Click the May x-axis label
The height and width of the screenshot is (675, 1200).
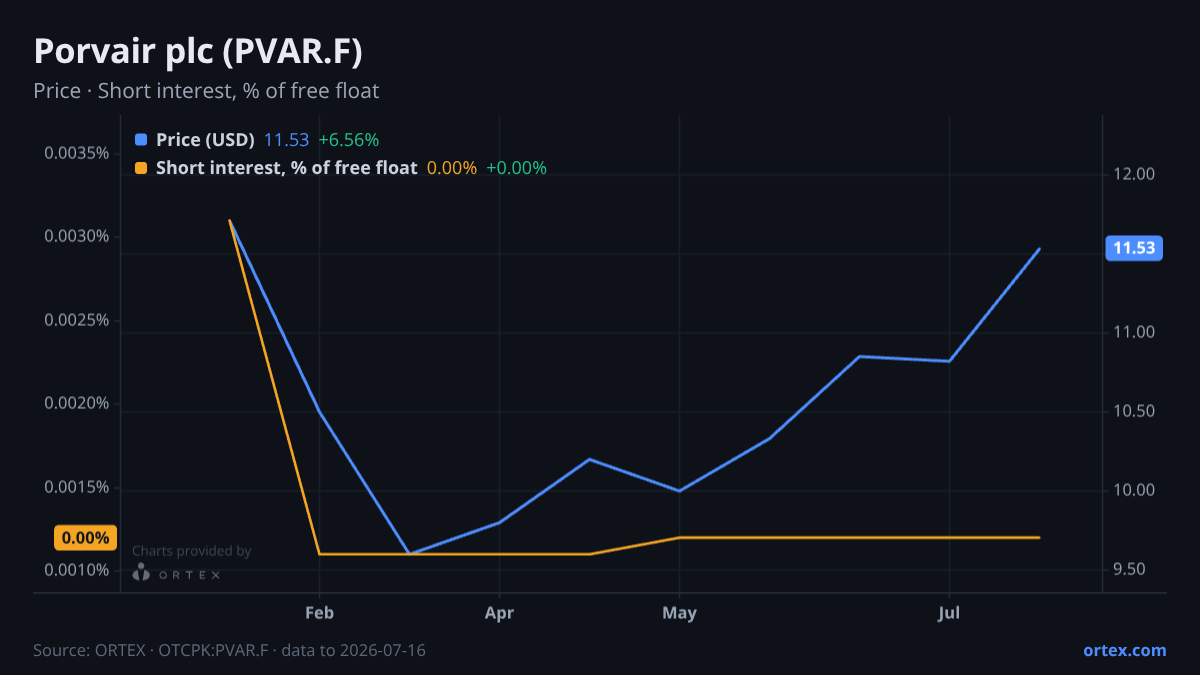(x=679, y=613)
